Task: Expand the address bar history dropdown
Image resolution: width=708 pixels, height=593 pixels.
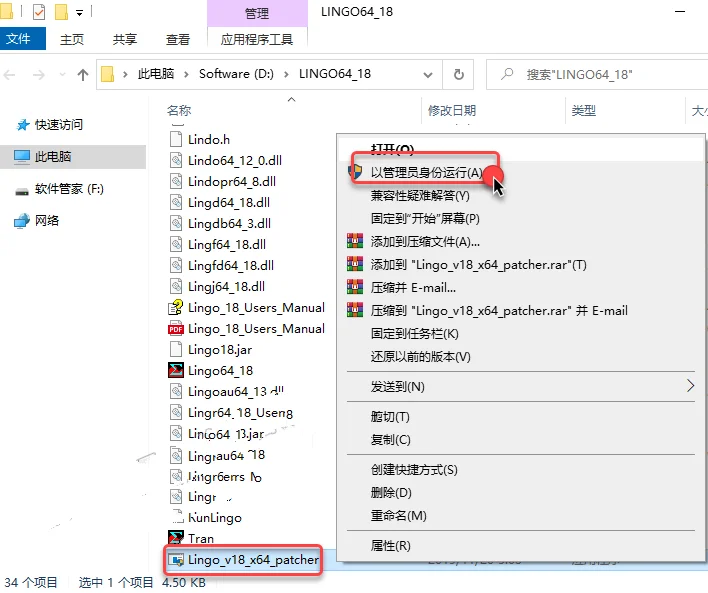Action: pos(428,75)
